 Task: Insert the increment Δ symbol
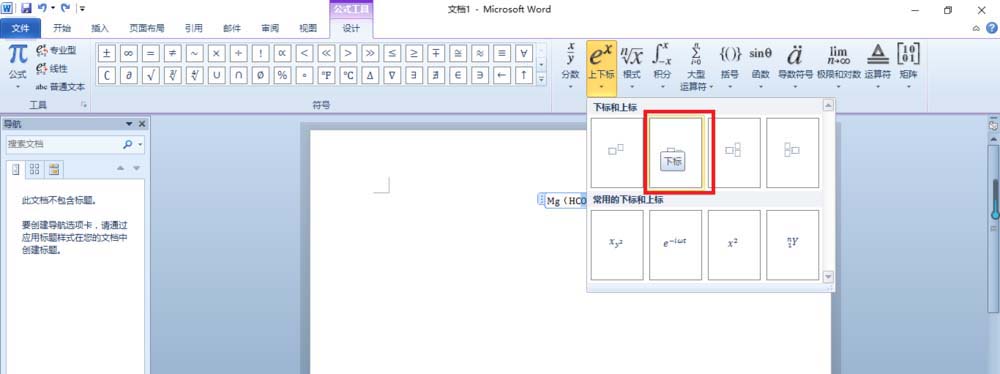(x=370, y=75)
